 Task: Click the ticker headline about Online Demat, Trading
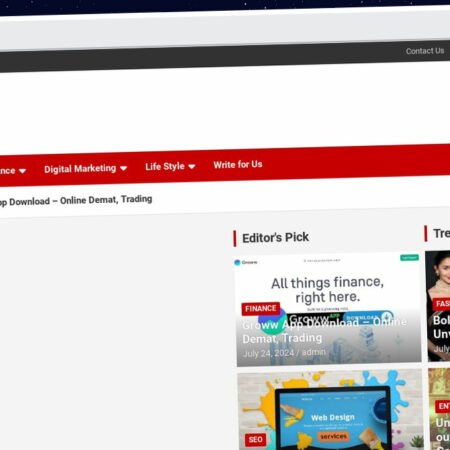75,201
